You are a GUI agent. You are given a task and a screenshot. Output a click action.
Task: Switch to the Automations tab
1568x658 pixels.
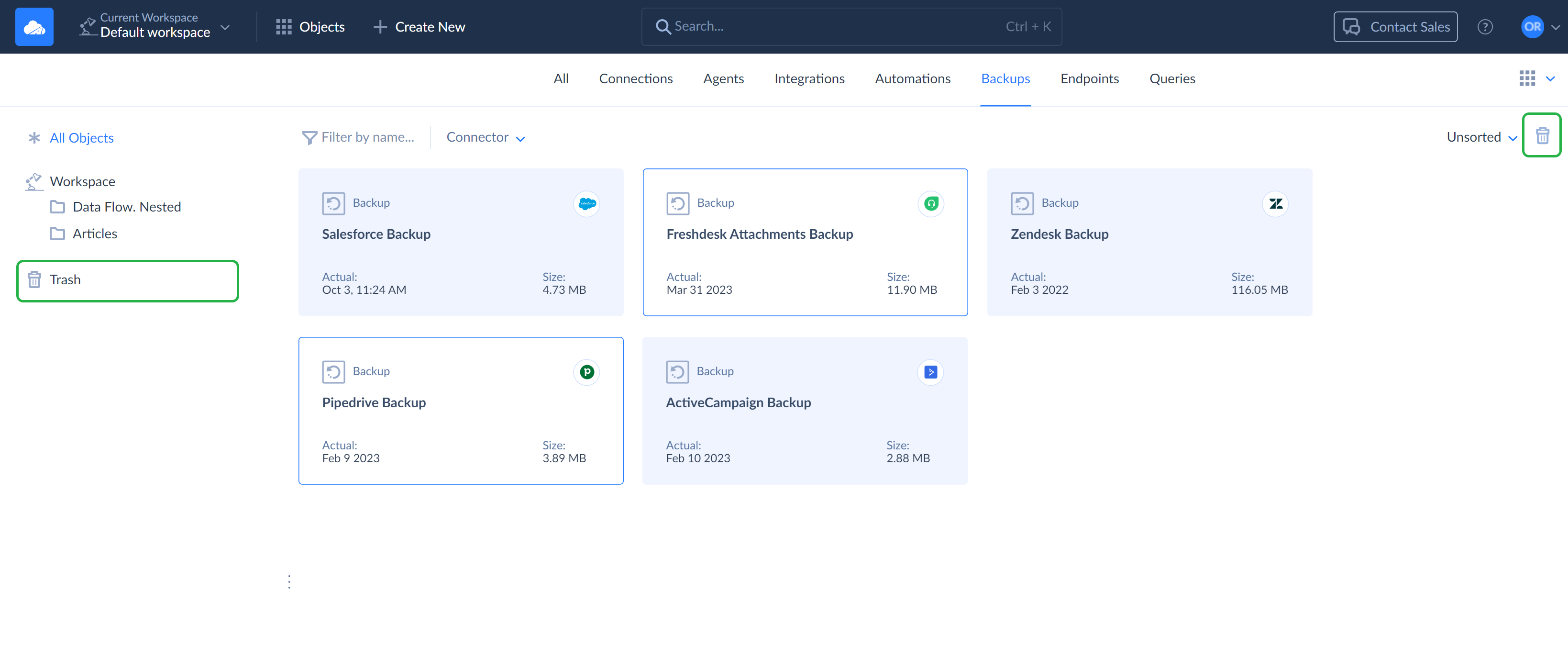coord(913,78)
